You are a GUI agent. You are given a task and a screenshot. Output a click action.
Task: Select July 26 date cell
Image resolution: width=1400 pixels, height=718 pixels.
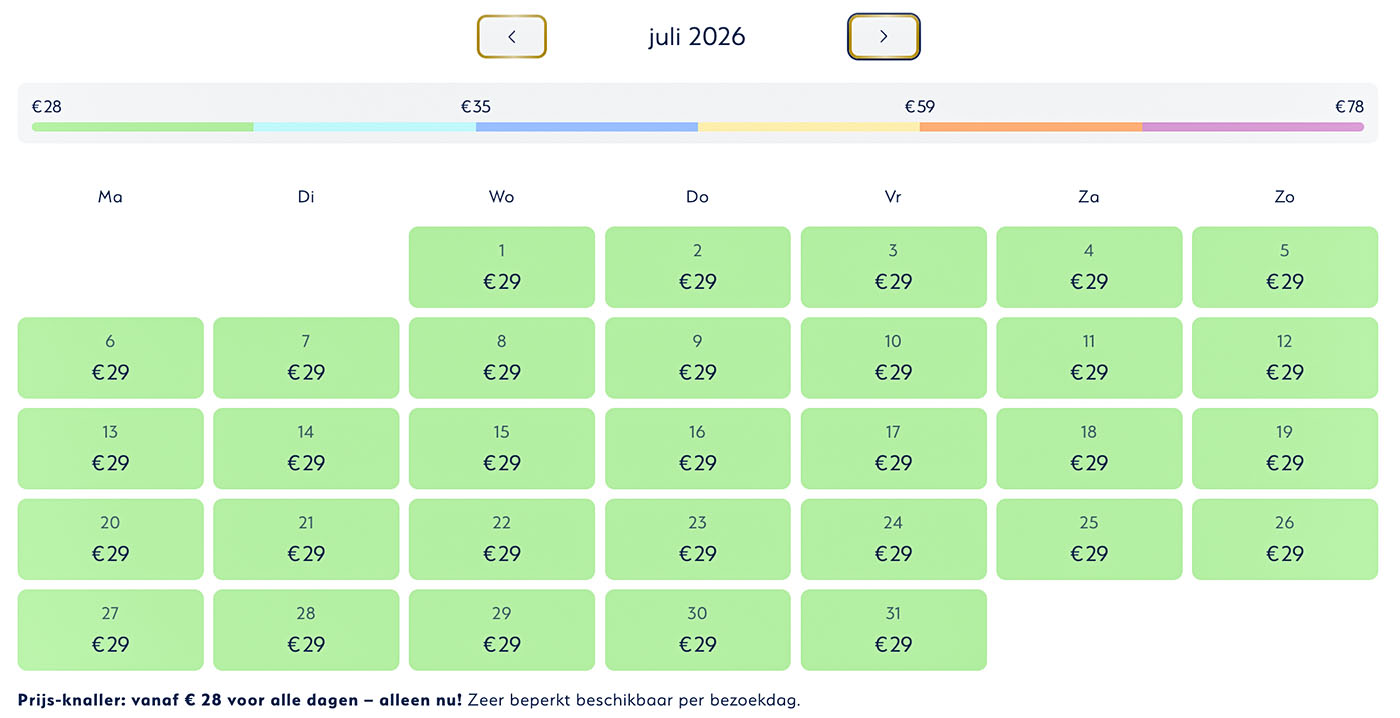[1284, 539]
